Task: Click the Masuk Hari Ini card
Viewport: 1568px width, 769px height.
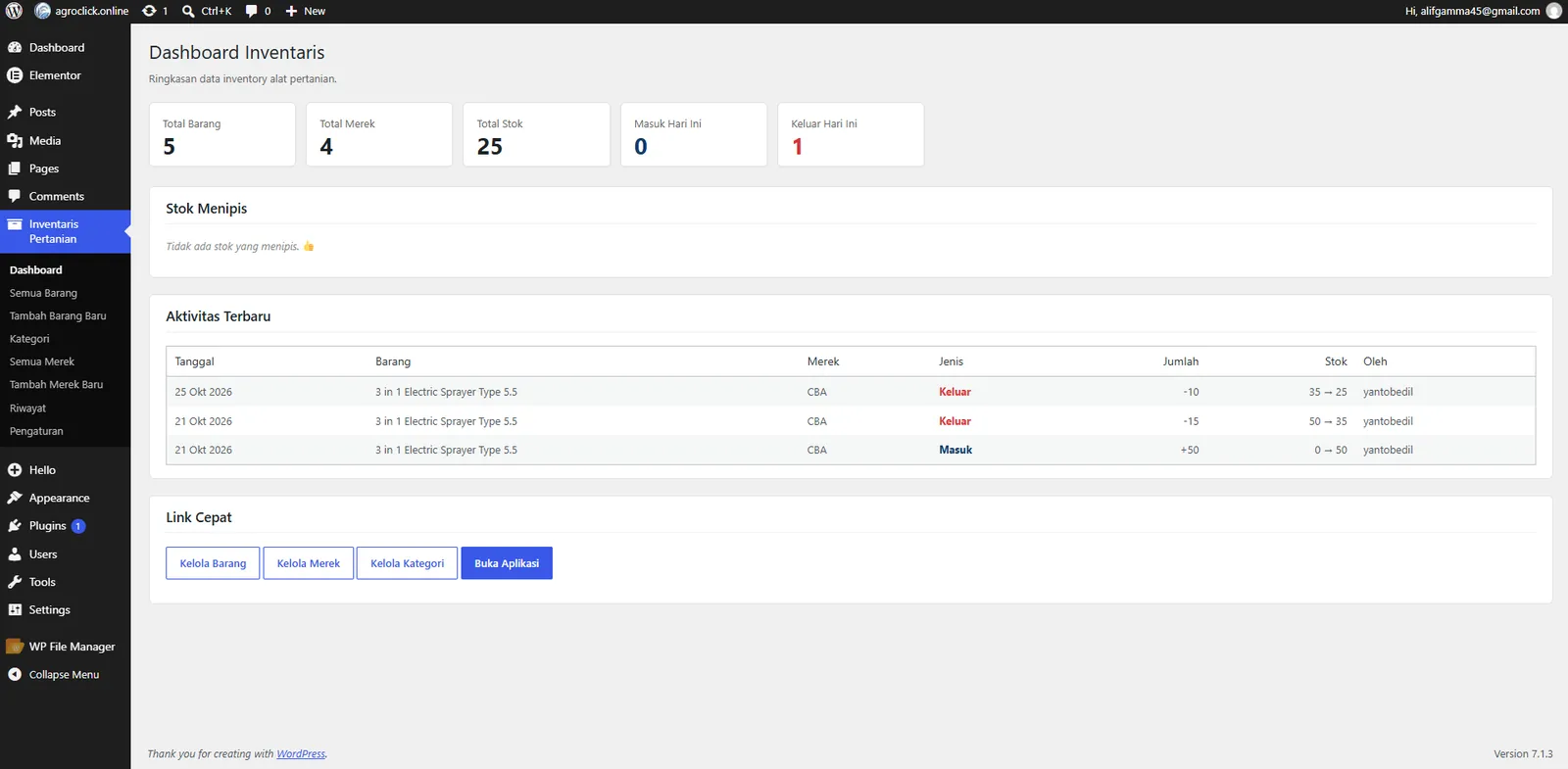Action: pyautogui.click(x=694, y=134)
